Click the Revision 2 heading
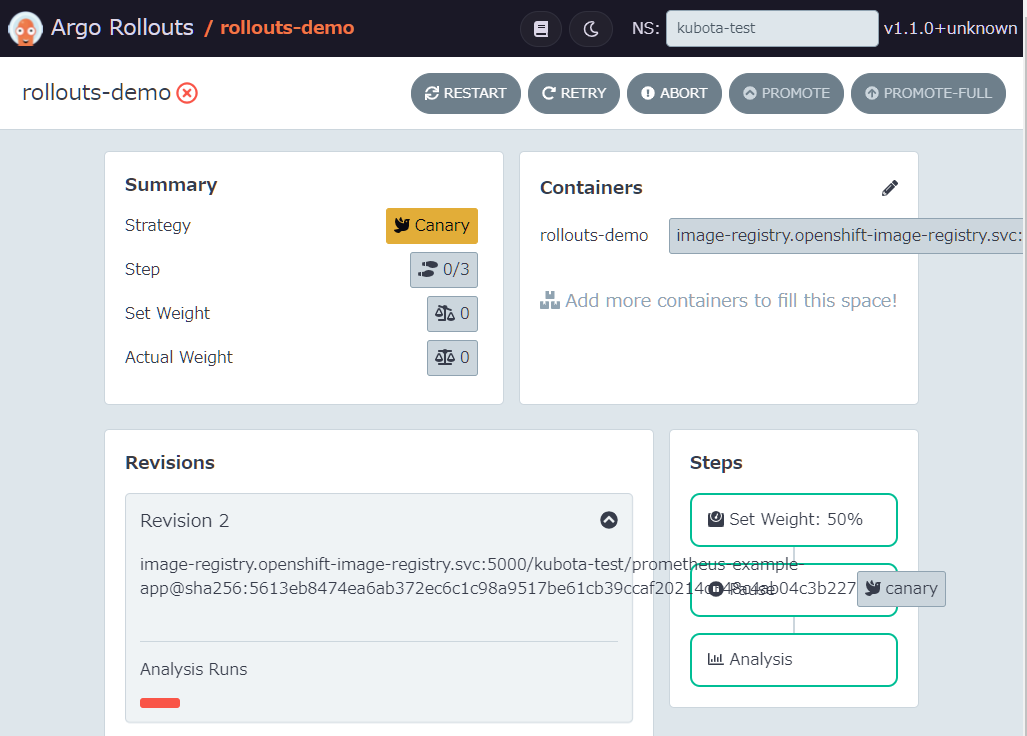 coord(185,521)
